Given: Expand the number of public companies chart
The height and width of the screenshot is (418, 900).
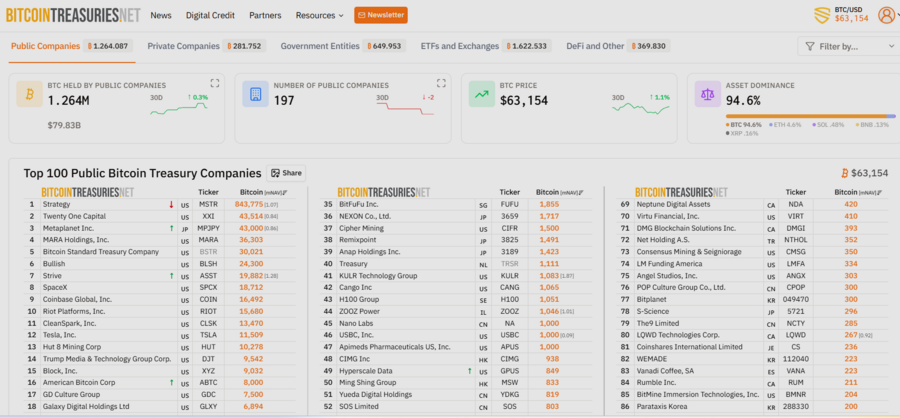Looking at the screenshot, I should [441, 83].
